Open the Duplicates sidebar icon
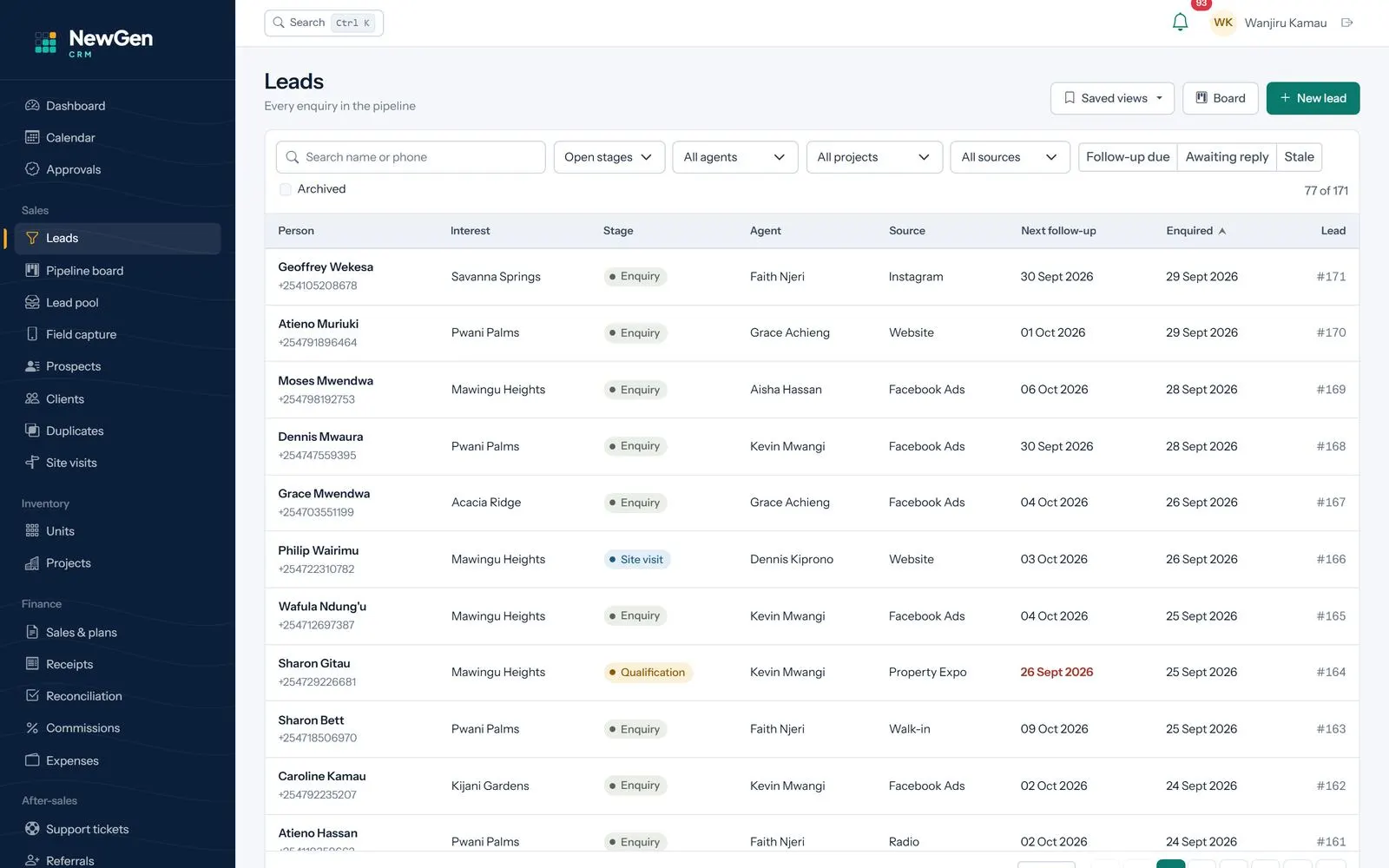This screenshot has height=868, width=1389. tap(32, 431)
